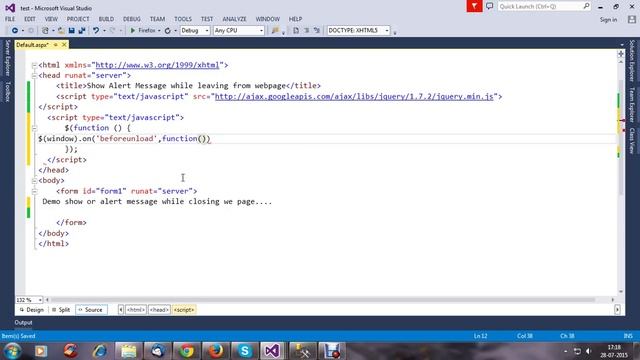The height and width of the screenshot is (360, 640).
Task: Start debugging with green play arrow
Action: (x=133, y=31)
